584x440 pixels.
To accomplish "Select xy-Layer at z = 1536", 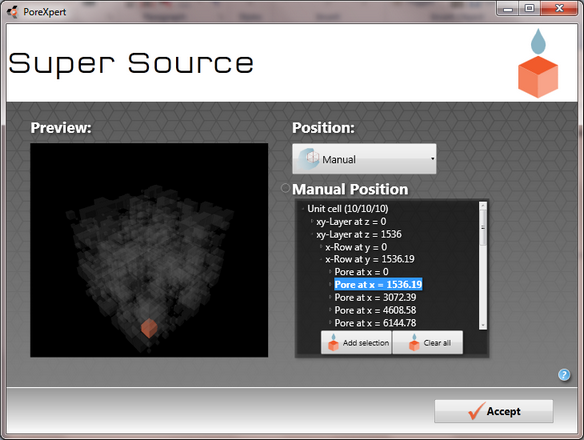I will pos(359,234).
